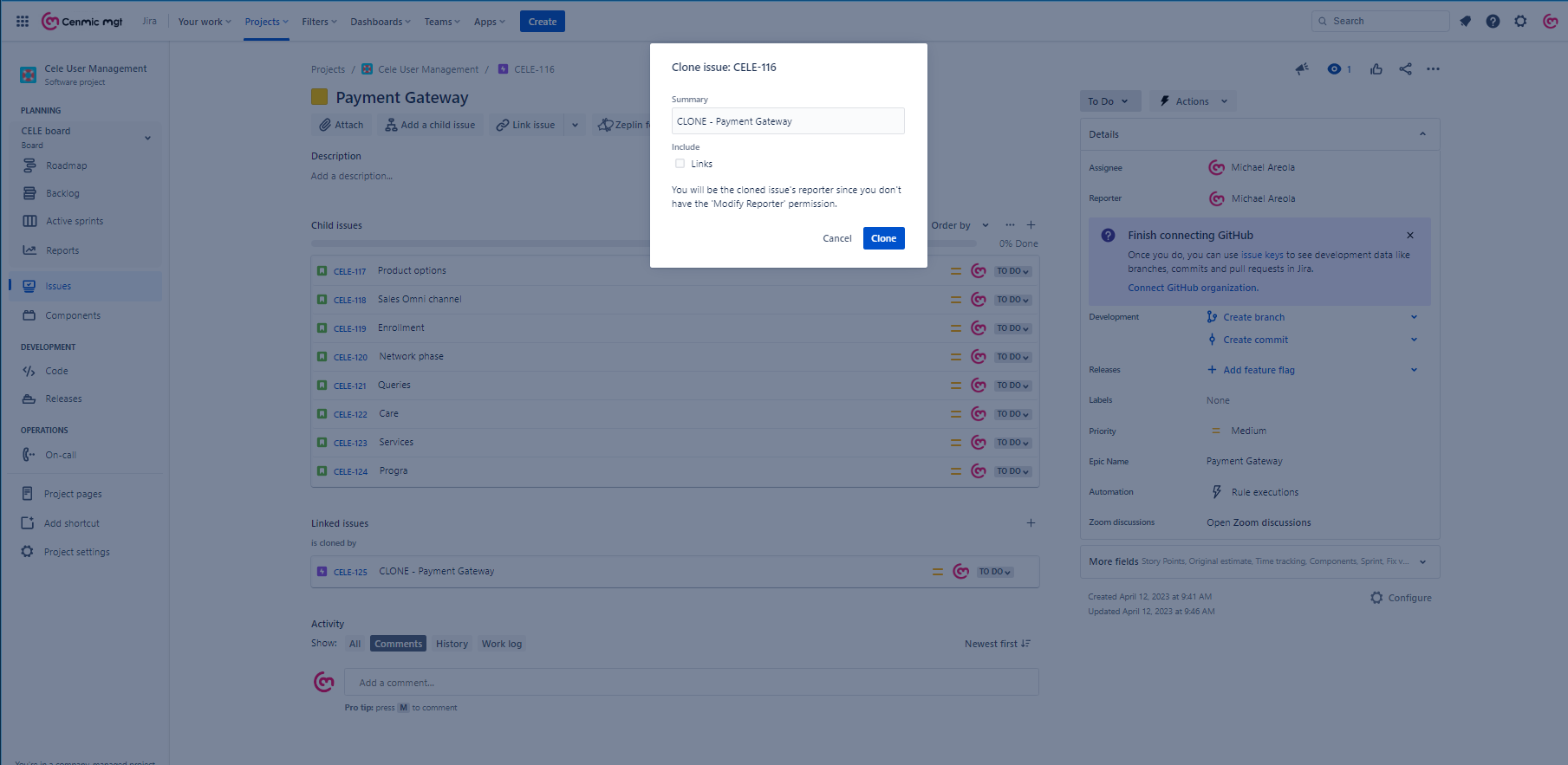Dismiss the Finish connecting GitHub banner

coord(1410,236)
